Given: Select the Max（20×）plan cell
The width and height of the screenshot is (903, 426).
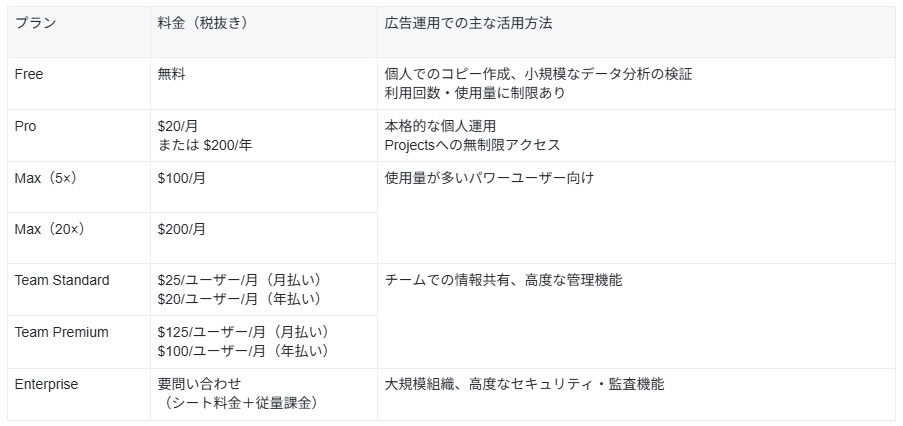Looking at the screenshot, I should 79,238.
